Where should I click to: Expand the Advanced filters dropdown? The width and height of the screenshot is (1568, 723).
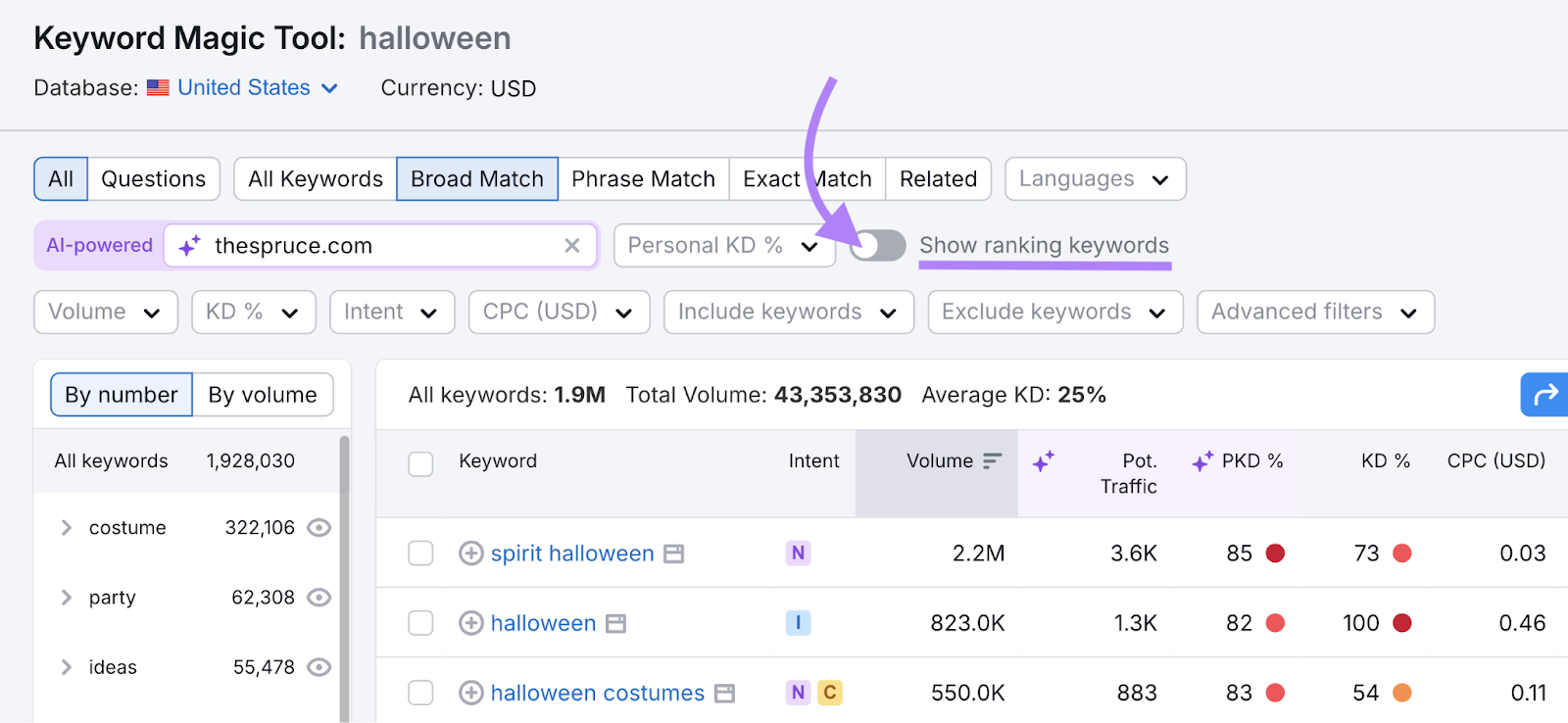pos(1314,313)
